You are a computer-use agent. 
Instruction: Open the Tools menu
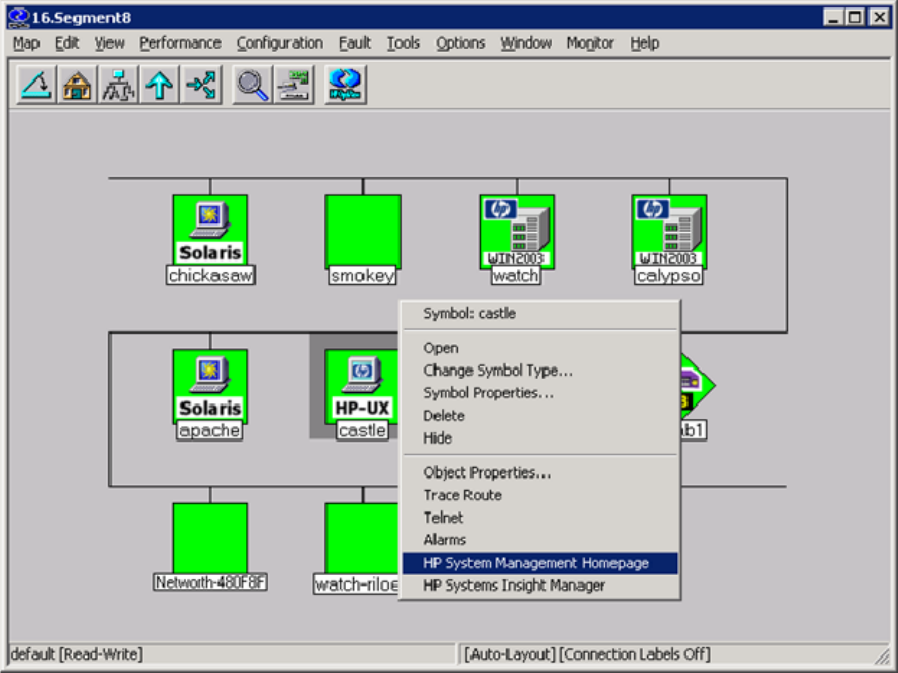pyautogui.click(x=403, y=43)
